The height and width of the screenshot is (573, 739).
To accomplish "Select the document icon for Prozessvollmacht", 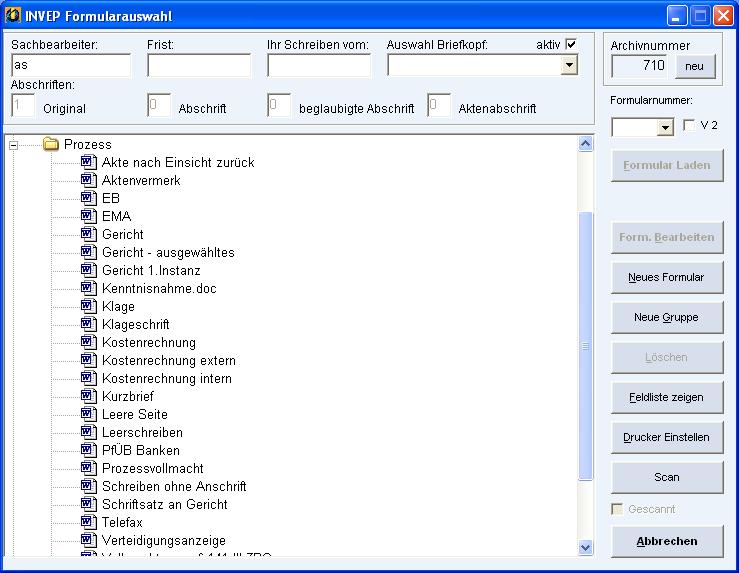I will [x=89, y=468].
